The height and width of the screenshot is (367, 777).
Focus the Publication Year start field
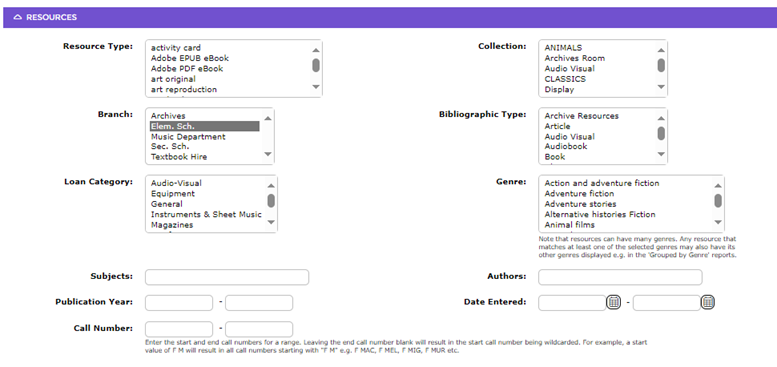[179, 303]
